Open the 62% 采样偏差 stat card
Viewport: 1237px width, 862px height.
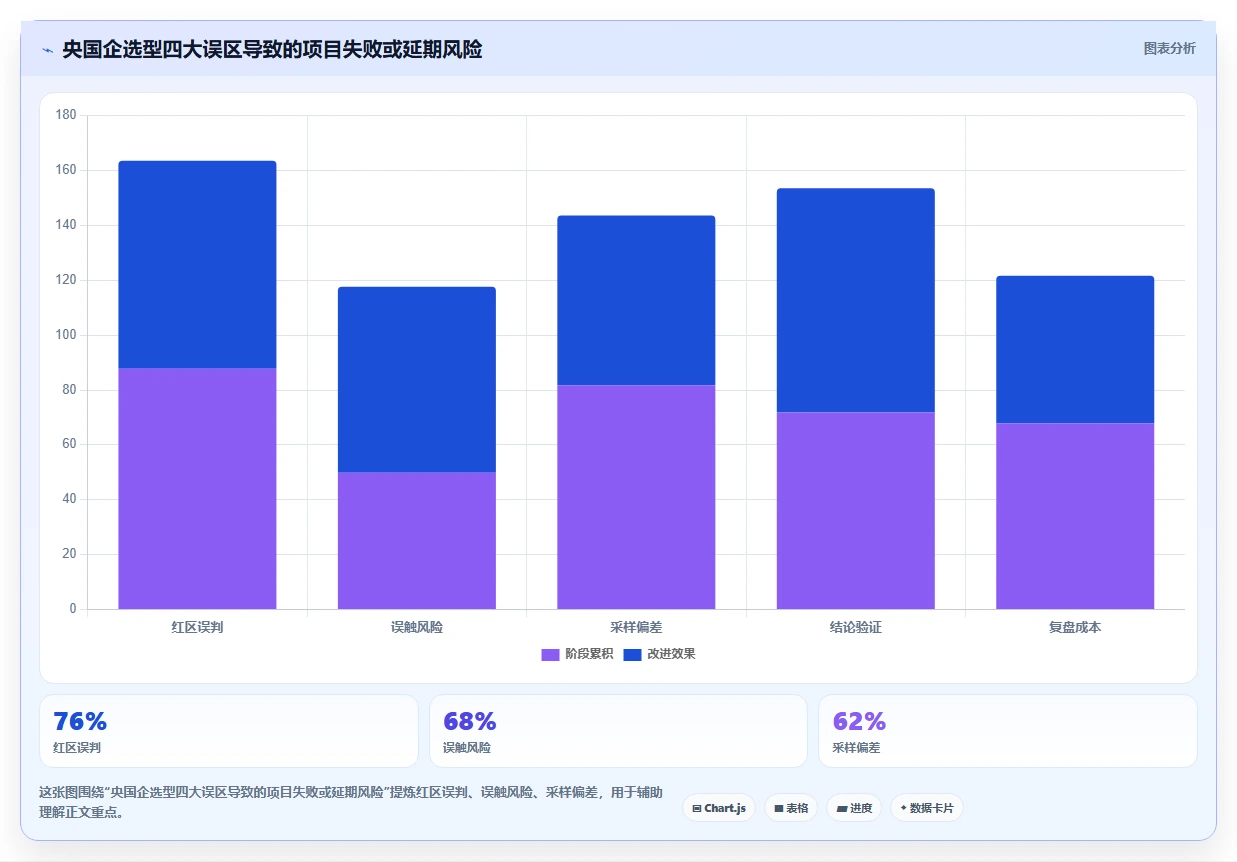tap(1008, 731)
